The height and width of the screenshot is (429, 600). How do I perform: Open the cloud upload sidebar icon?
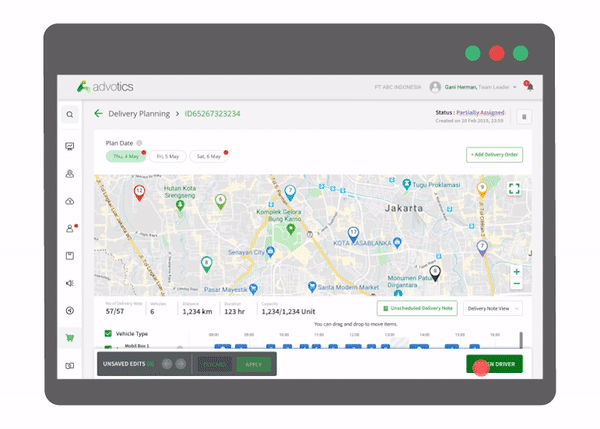[x=70, y=201]
